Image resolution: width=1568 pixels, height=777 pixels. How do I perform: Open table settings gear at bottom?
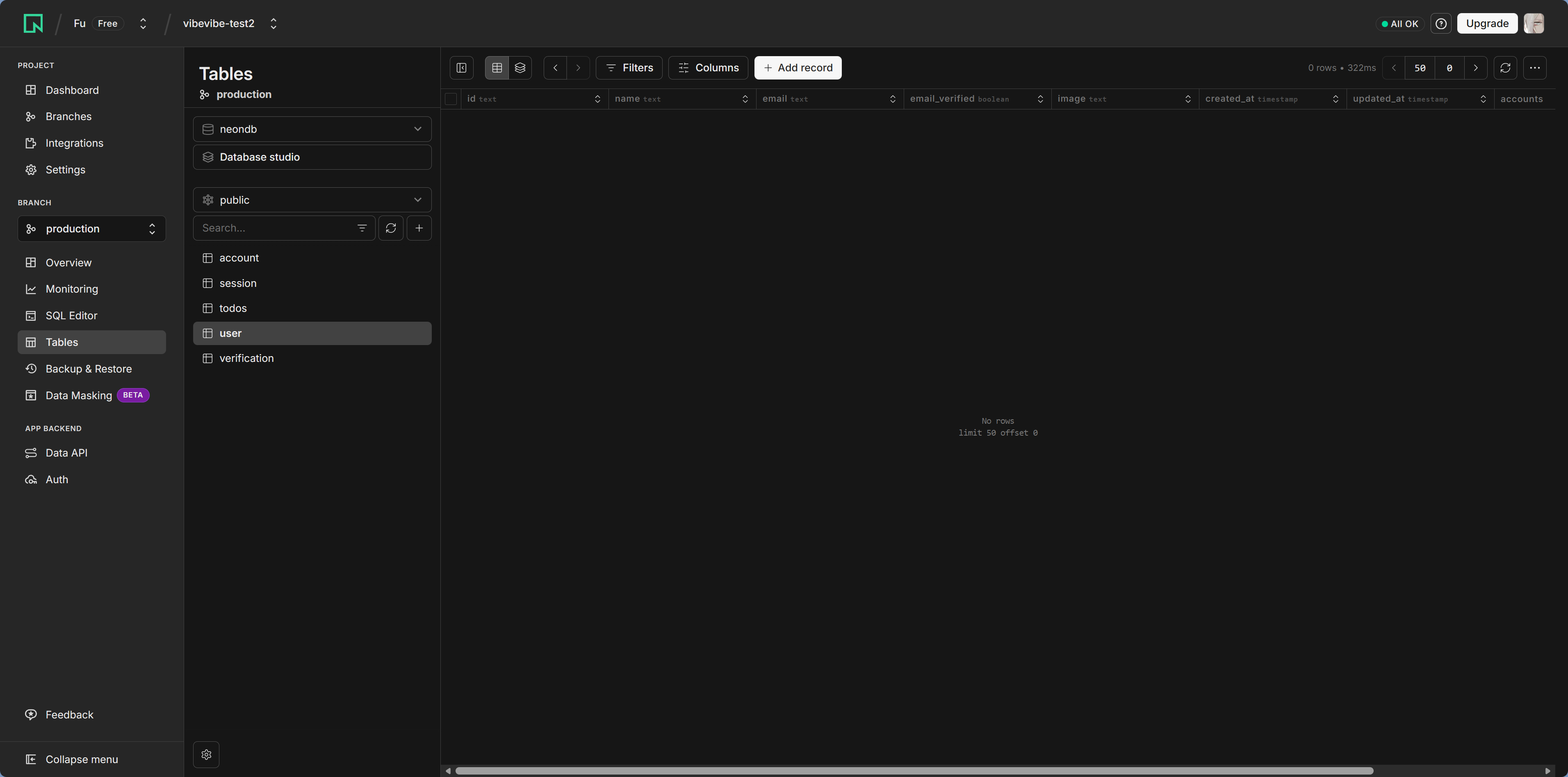[206, 754]
